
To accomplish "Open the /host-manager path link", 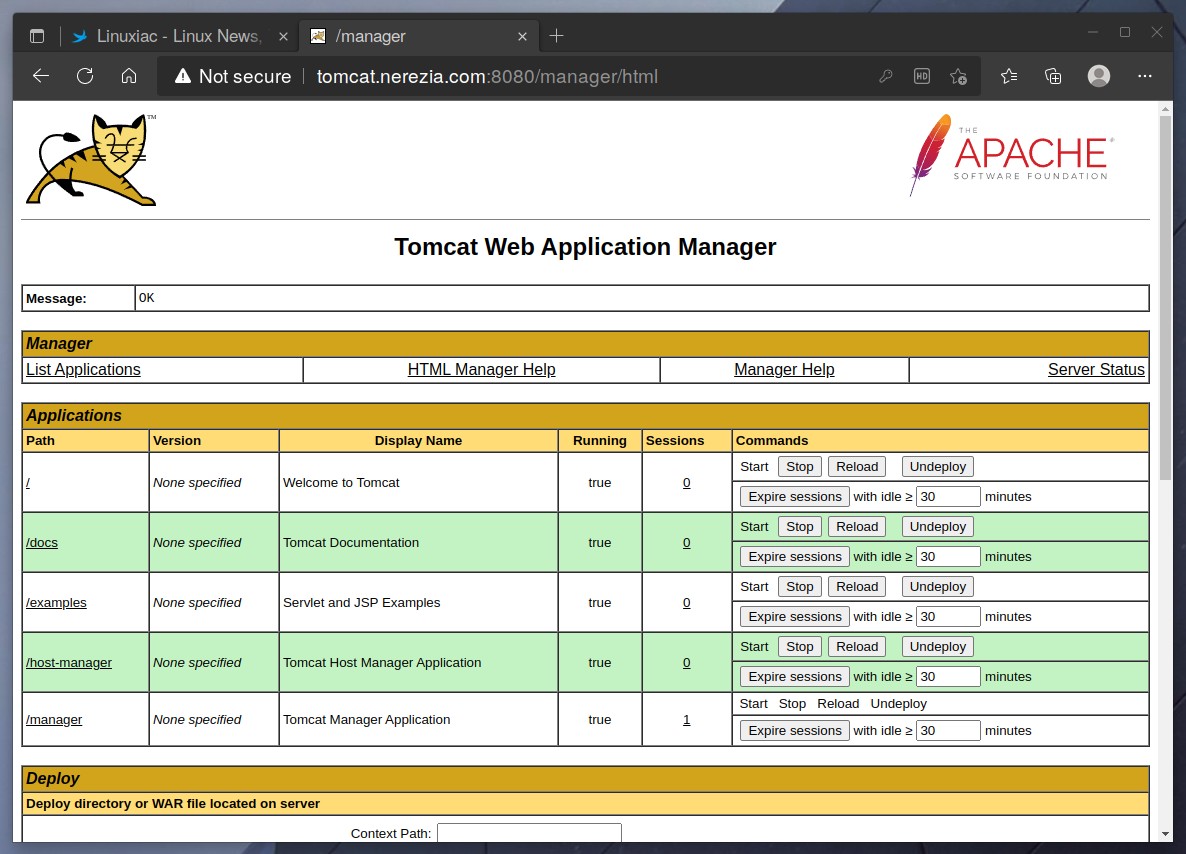I will [69, 662].
